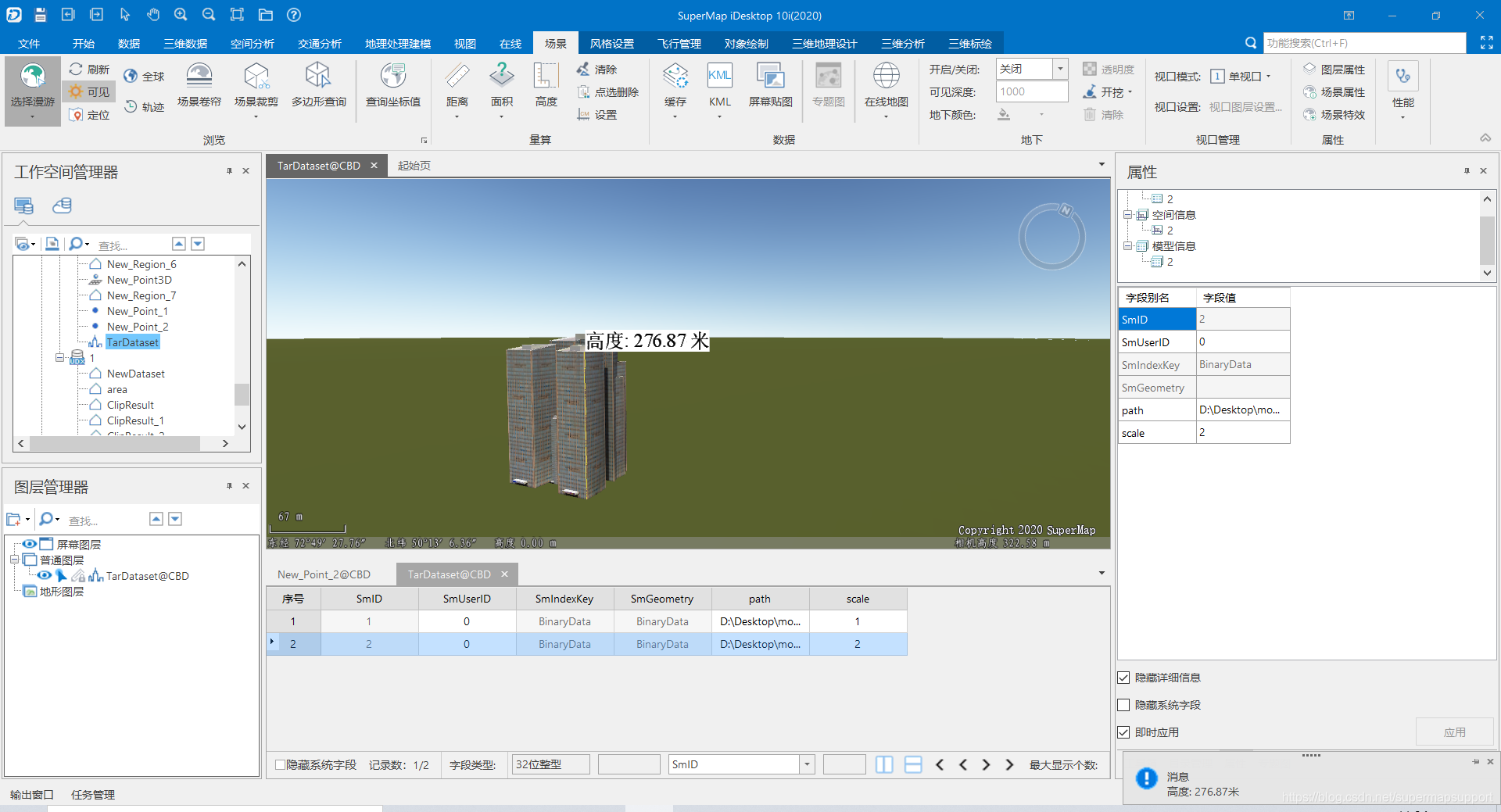
Task: Switch to the 三维分析 ribbon tab
Action: point(903,44)
